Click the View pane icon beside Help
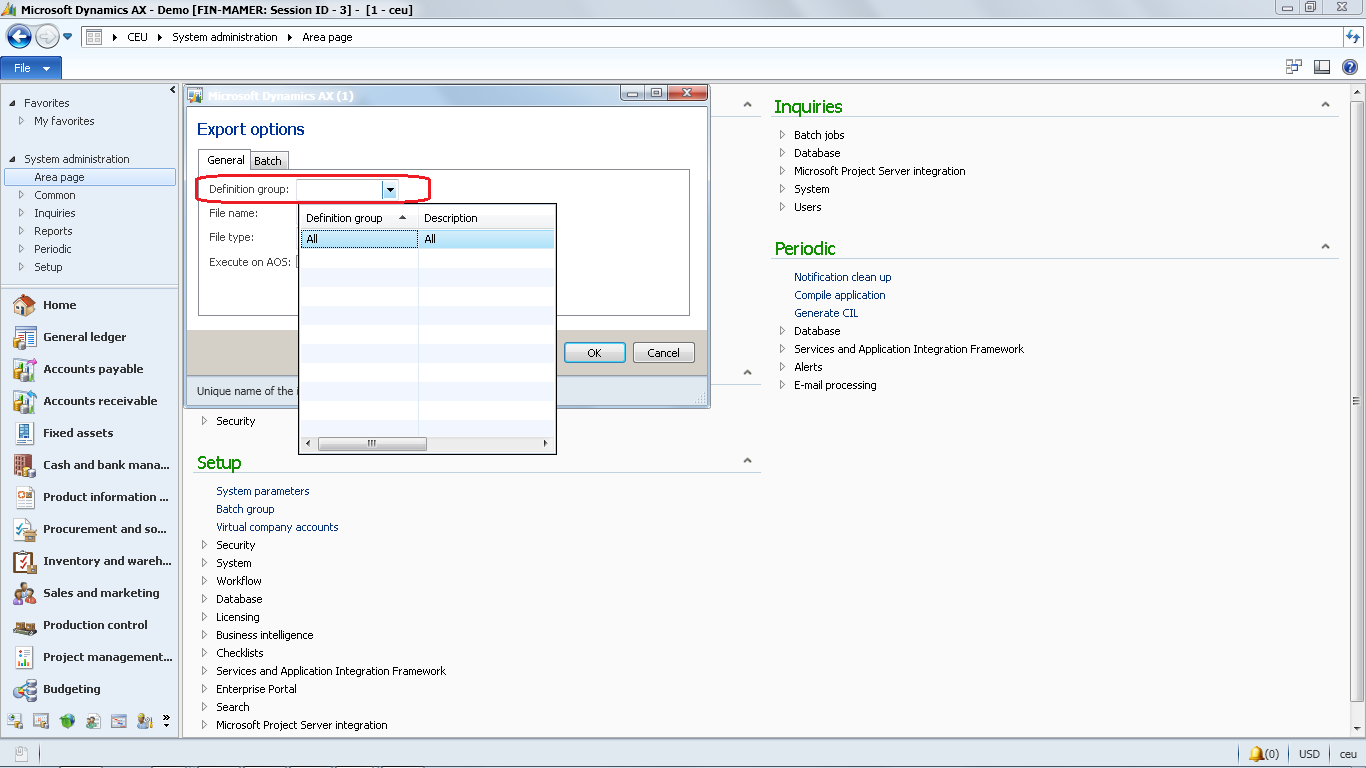Image resolution: width=1366 pixels, height=768 pixels. 1321,67
